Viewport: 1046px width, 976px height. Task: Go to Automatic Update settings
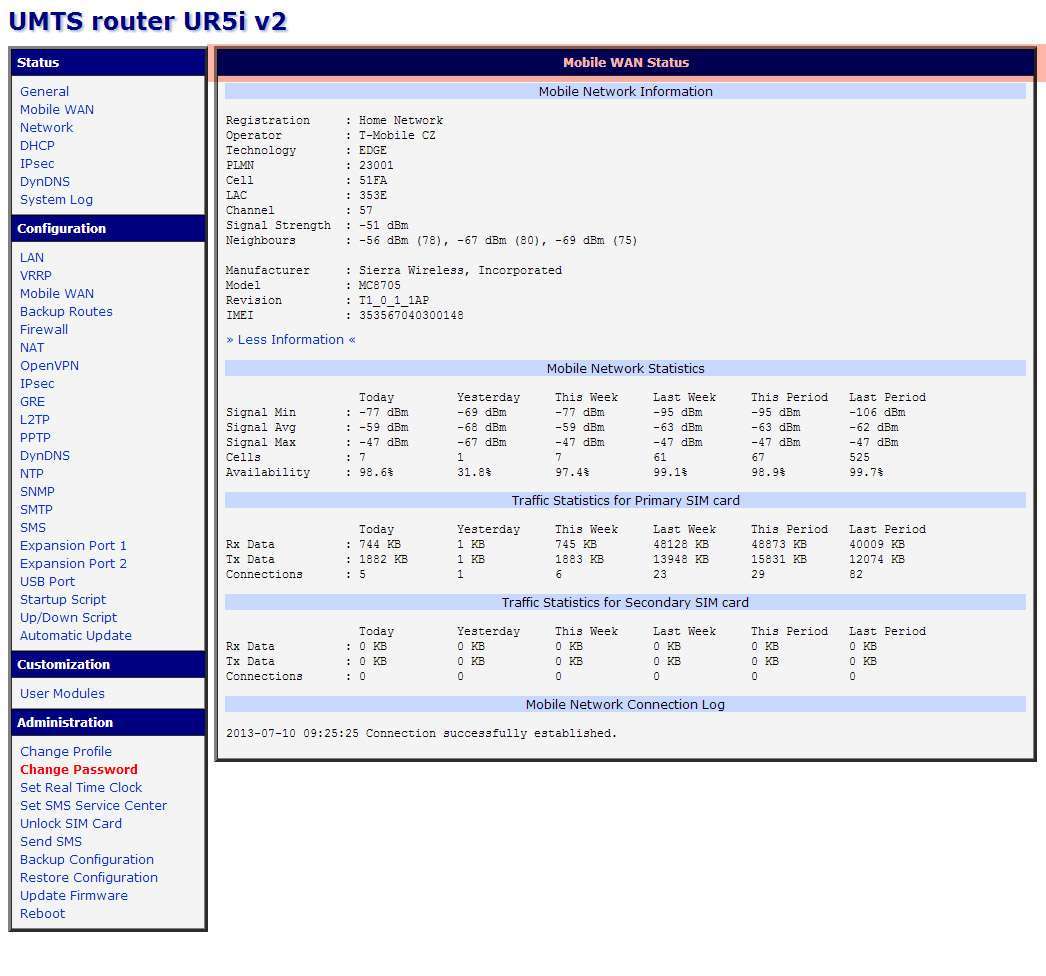75,636
